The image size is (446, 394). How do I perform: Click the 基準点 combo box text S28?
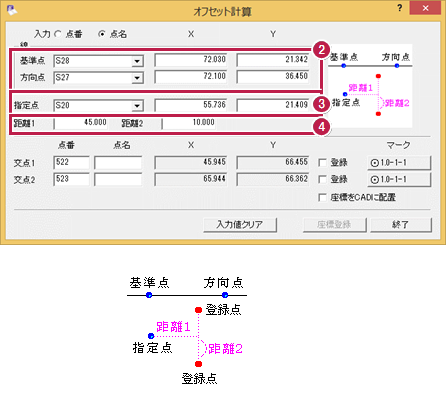tap(62, 61)
